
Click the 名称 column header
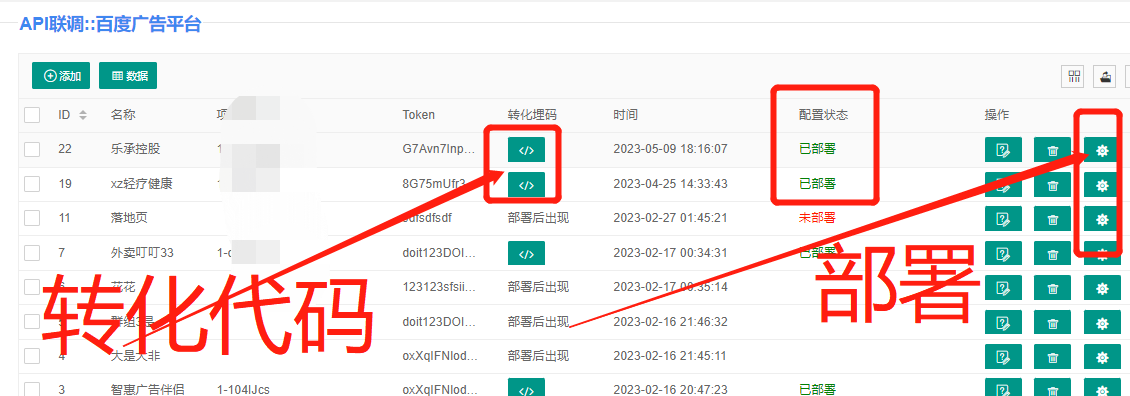123,115
